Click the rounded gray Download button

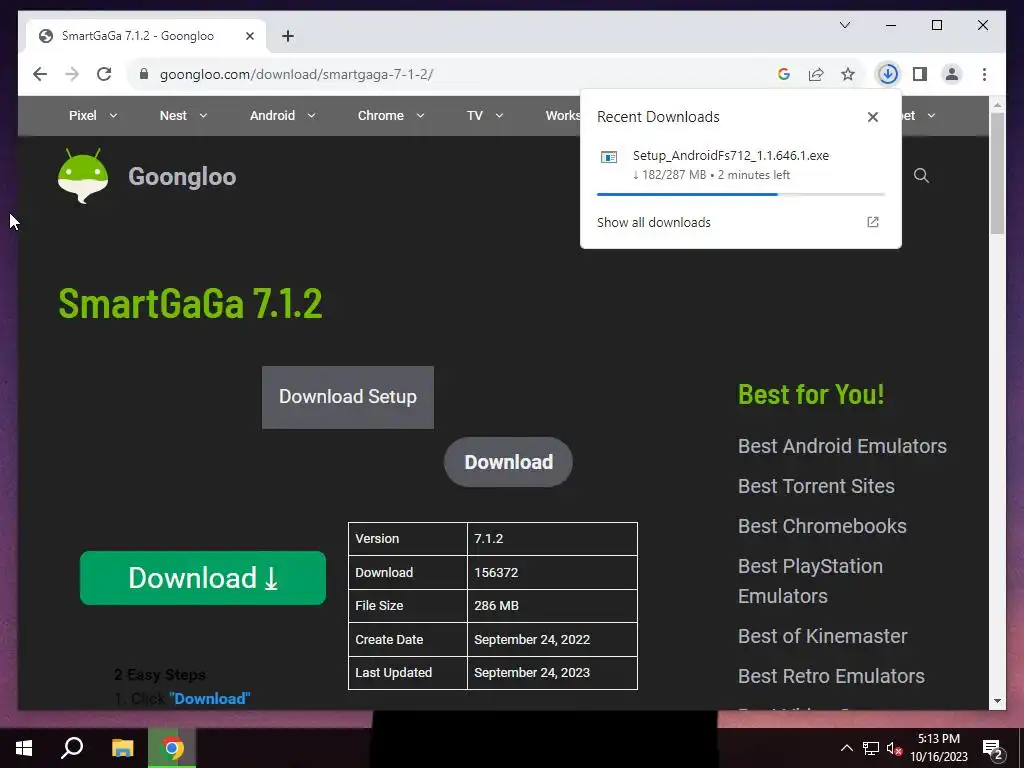tap(508, 462)
